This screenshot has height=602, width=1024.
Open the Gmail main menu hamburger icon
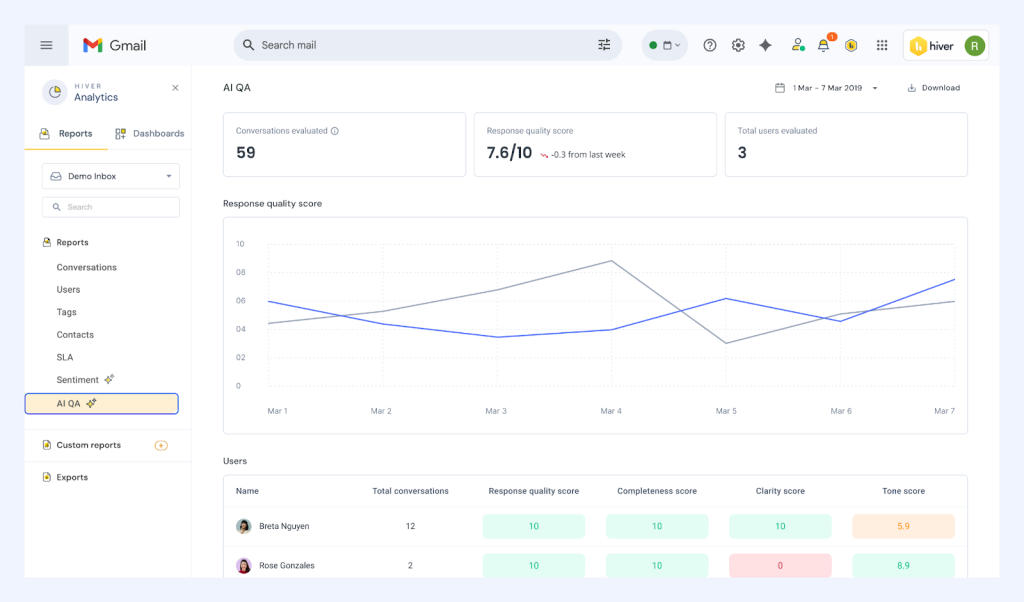[x=46, y=45]
